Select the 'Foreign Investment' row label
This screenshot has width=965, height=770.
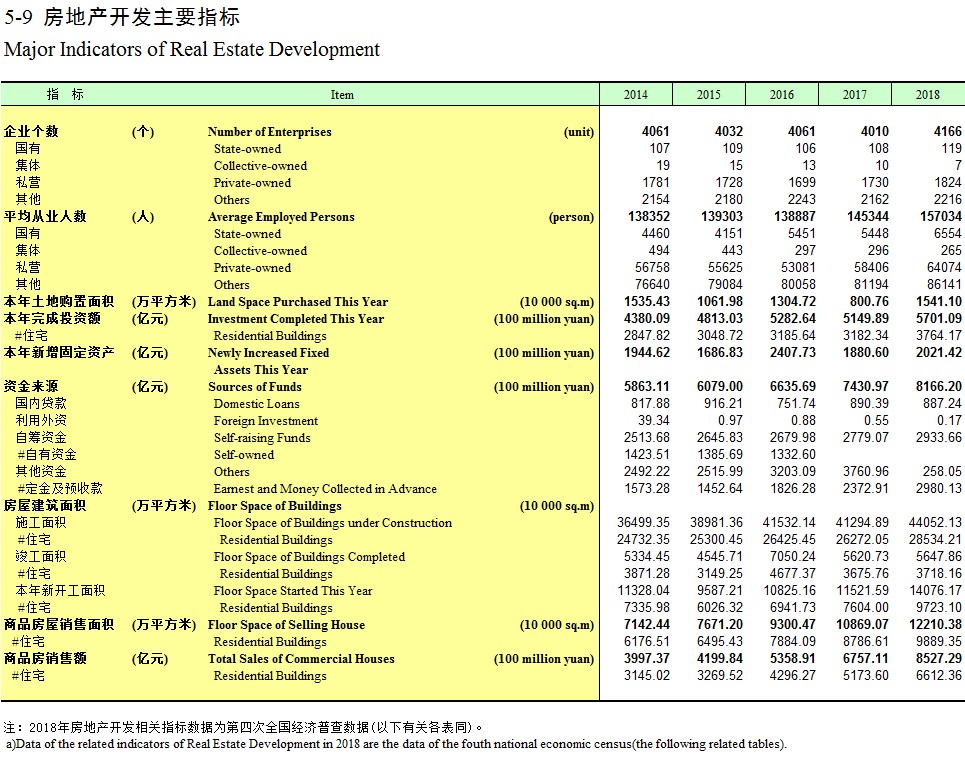pos(266,421)
